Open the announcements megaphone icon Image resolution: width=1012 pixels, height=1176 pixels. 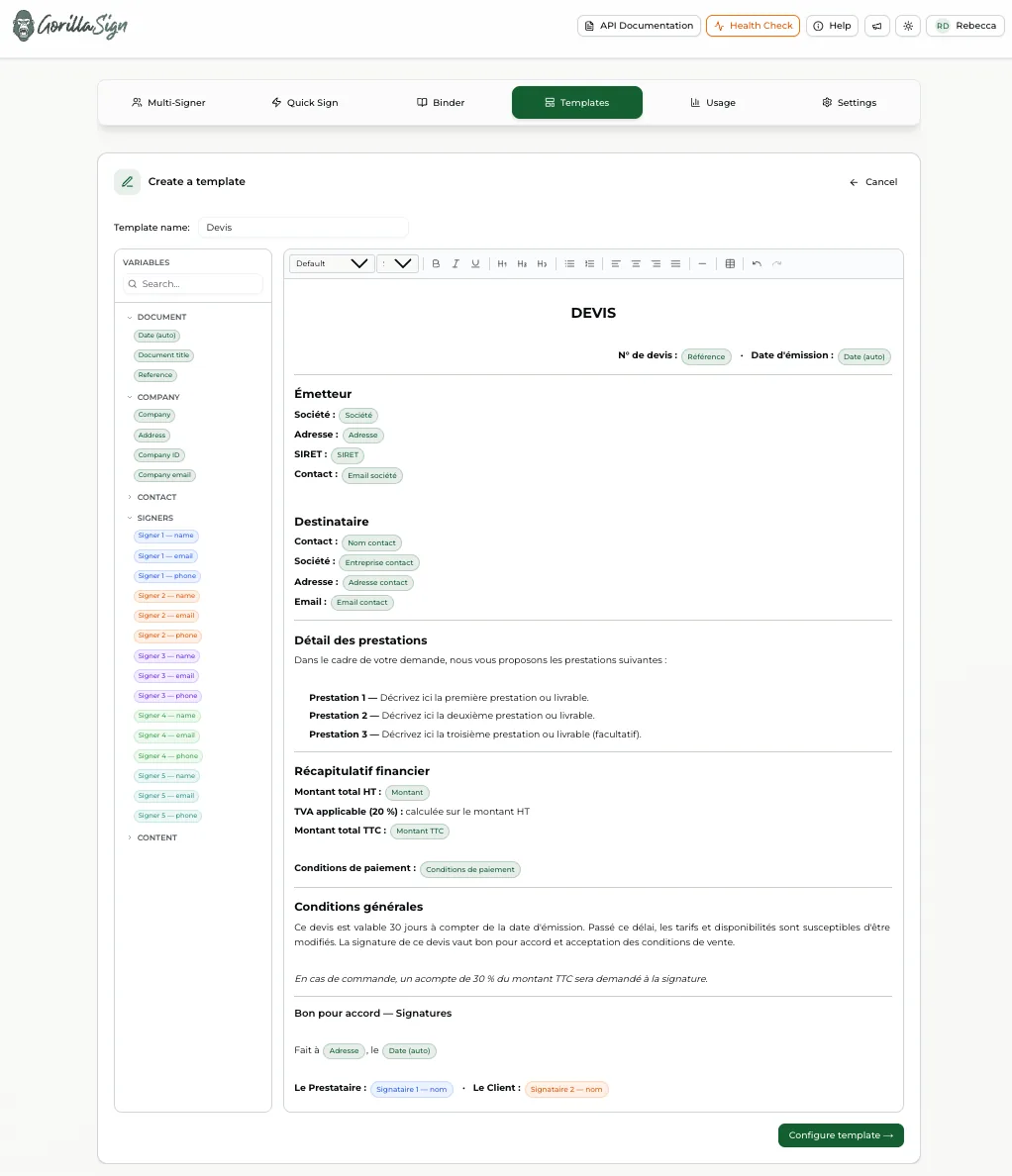pos(876,26)
